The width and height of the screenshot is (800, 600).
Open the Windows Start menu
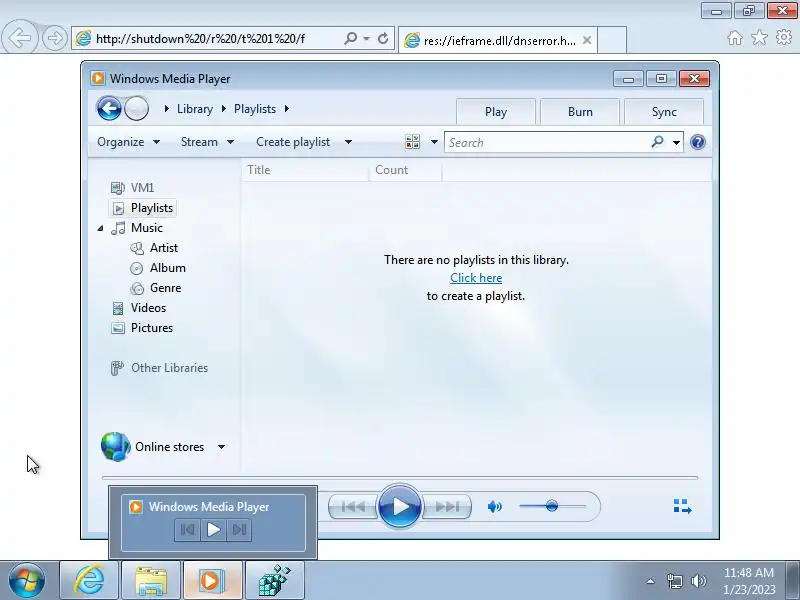[27, 580]
